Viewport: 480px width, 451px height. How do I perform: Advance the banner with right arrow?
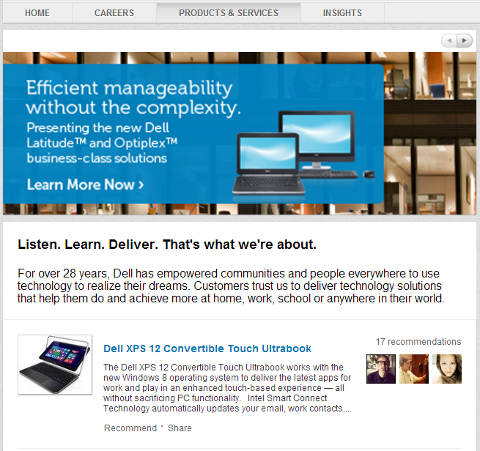click(464, 41)
